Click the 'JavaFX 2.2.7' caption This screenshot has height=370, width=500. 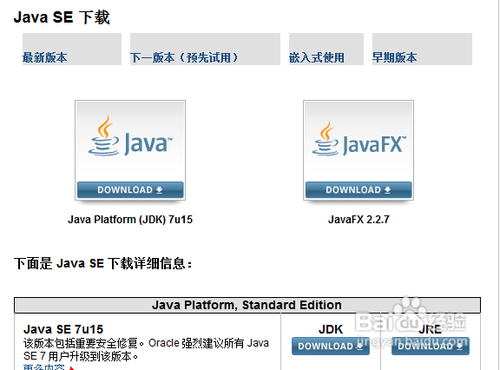coord(359,219)
